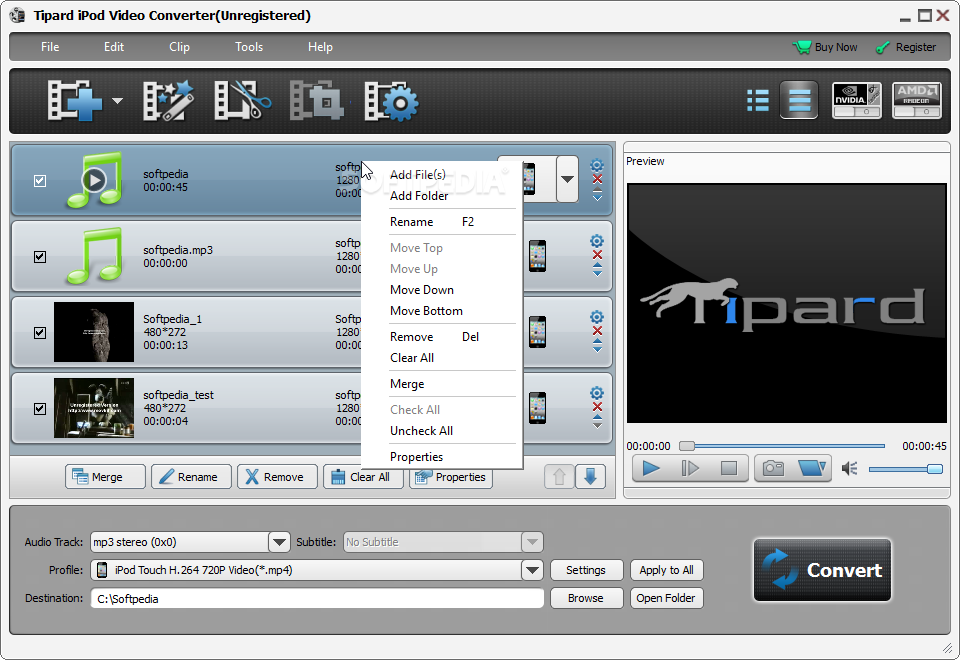This screenshot has height=660, width=960.
Task: Open the snapshot folder icon
Action: click(812, 468)
